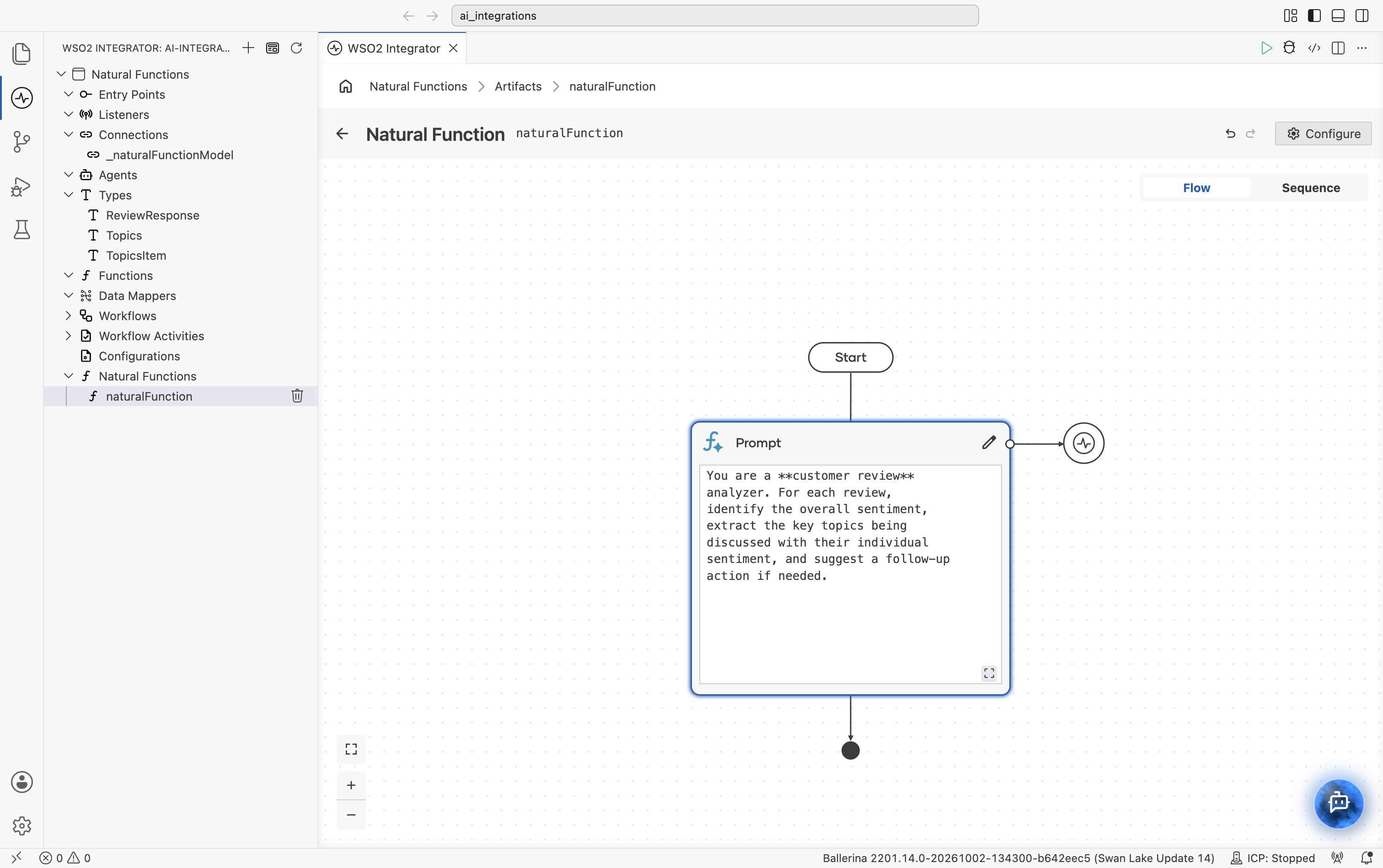This screenshot has width=1383, height=868.
Task: Zoom in the diagram with plus
Action: click(351, 785)
